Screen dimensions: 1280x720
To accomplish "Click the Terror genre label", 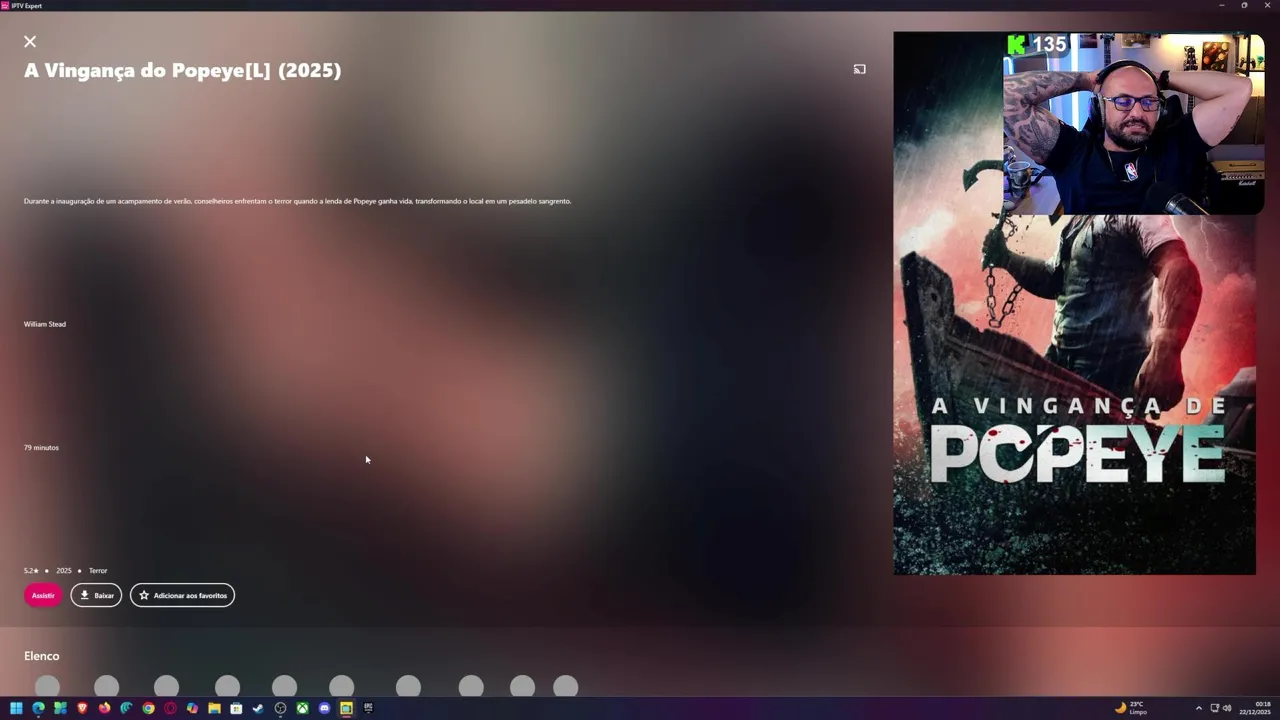I will [x=98, y=570].
